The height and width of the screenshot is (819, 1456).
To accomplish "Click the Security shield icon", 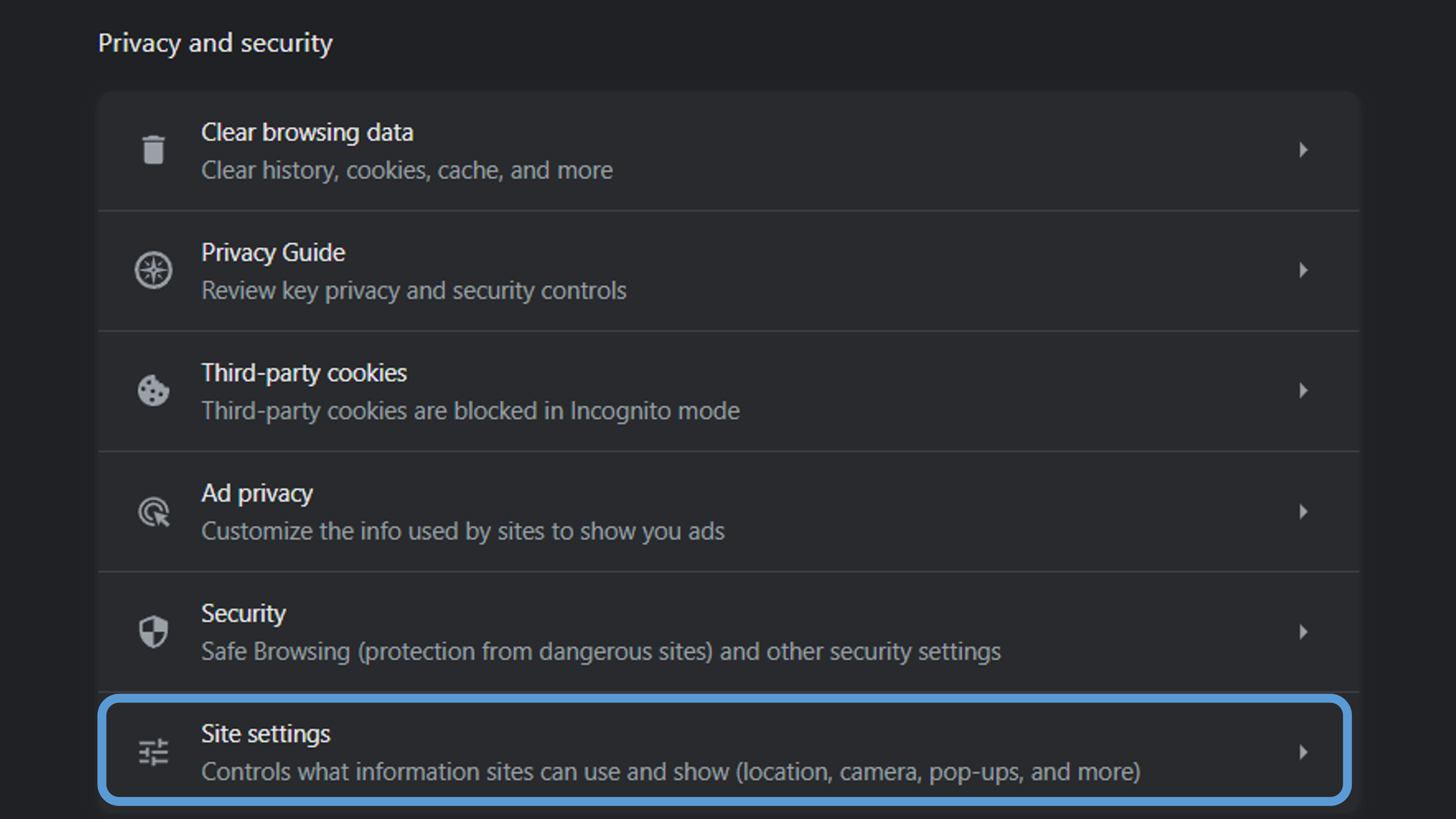I will coord(153,631).
